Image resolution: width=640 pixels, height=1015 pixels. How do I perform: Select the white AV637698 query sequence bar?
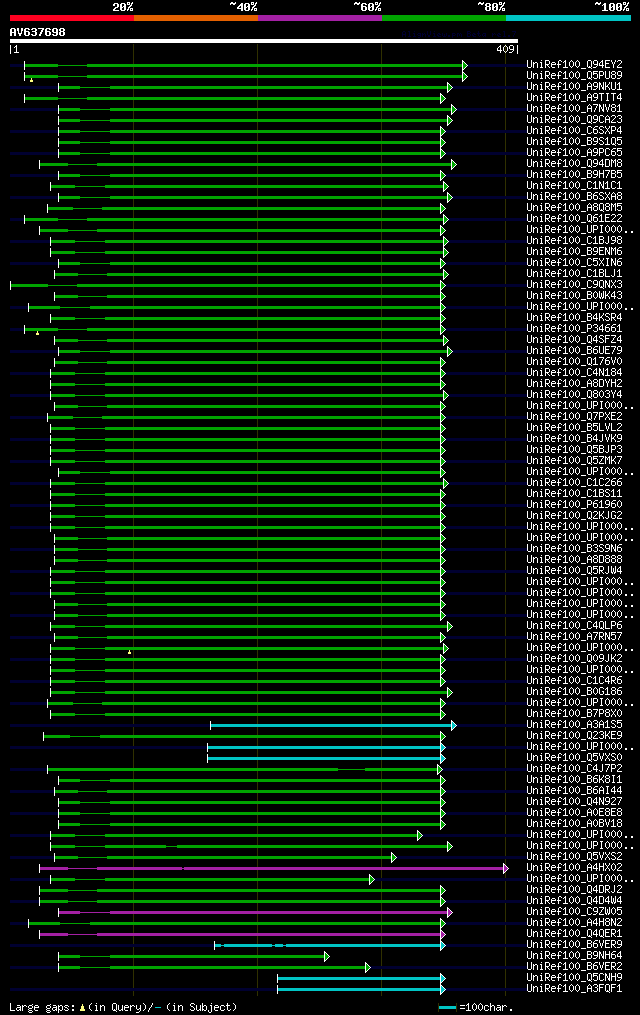click(x=263, y=41)
